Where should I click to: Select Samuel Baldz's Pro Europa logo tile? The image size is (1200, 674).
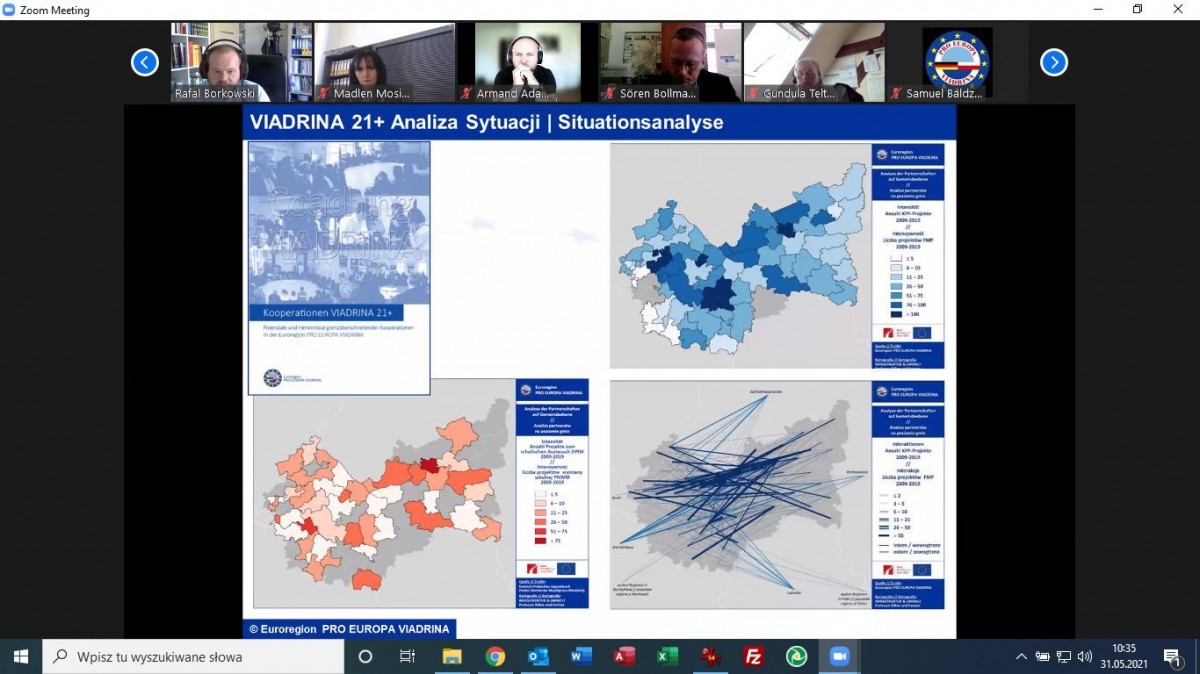[x=957, y=63]
